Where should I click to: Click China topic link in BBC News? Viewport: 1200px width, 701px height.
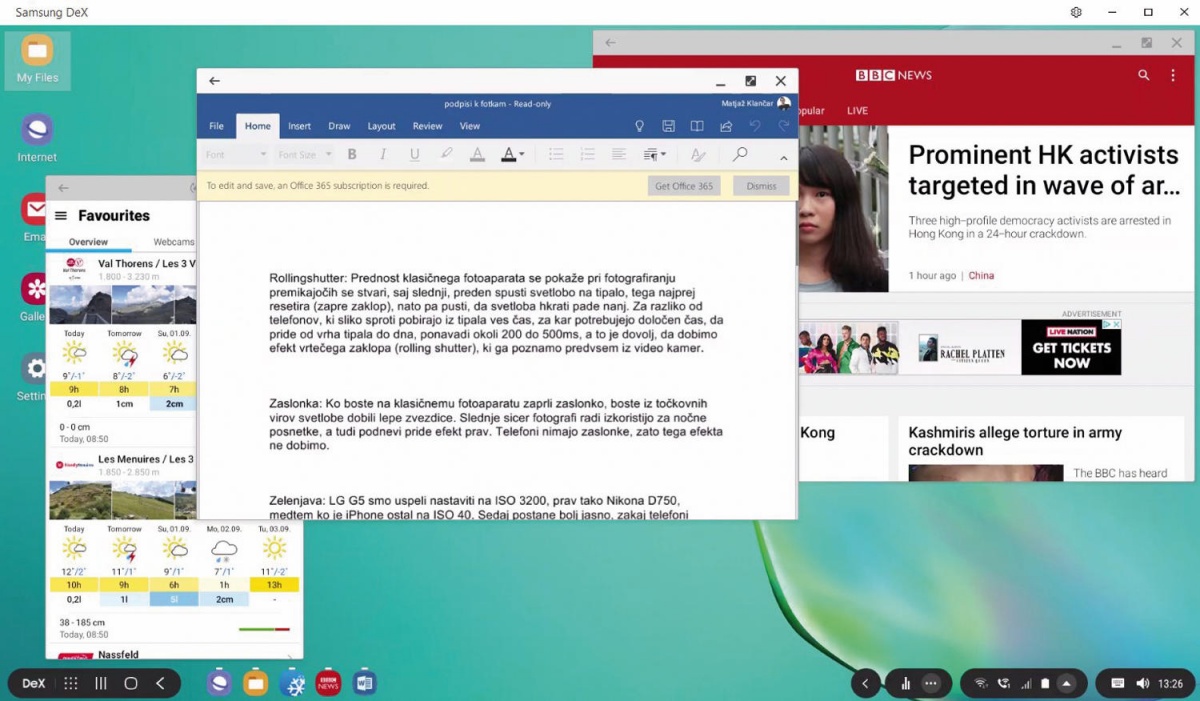tap(981, 275)
